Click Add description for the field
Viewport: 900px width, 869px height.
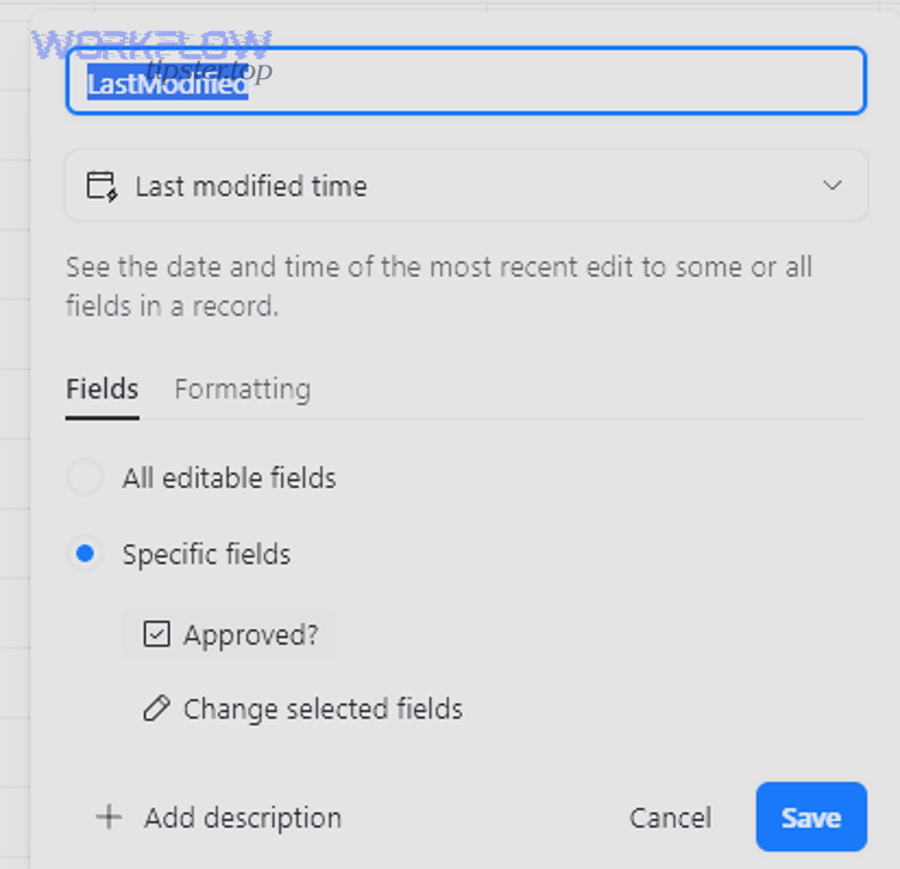point(242,817)
